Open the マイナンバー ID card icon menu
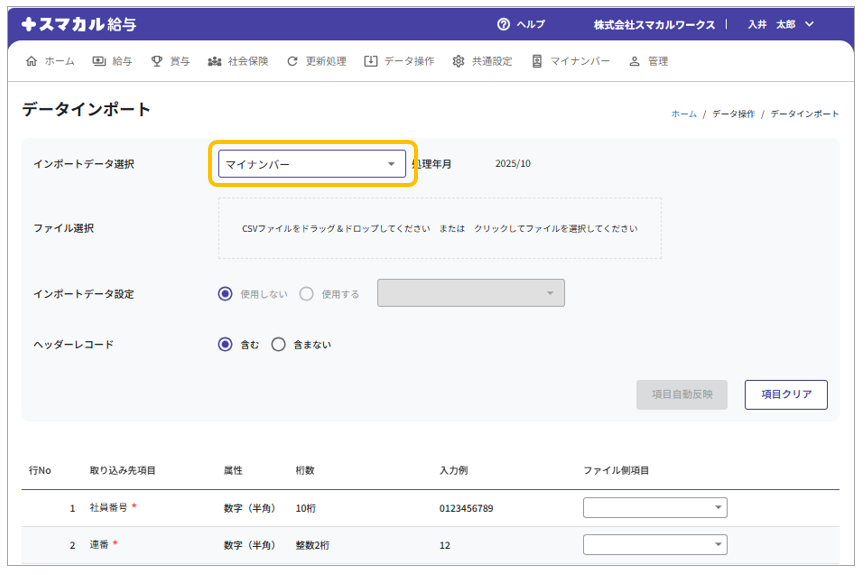This screenshot has height=575, width=866. click(x=537, y=61)
